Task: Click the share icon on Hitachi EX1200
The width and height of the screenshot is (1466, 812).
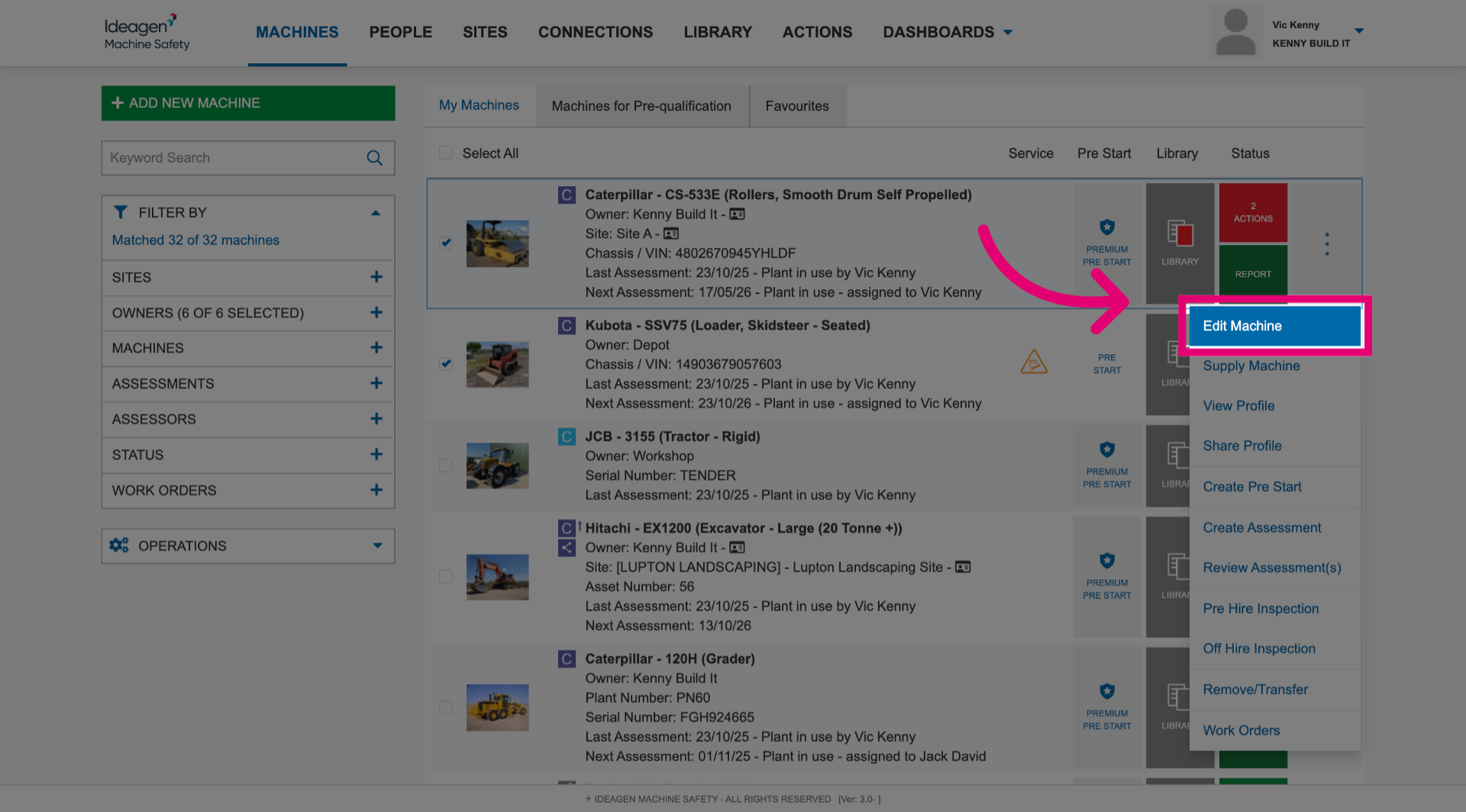Action: click(567, 547)
